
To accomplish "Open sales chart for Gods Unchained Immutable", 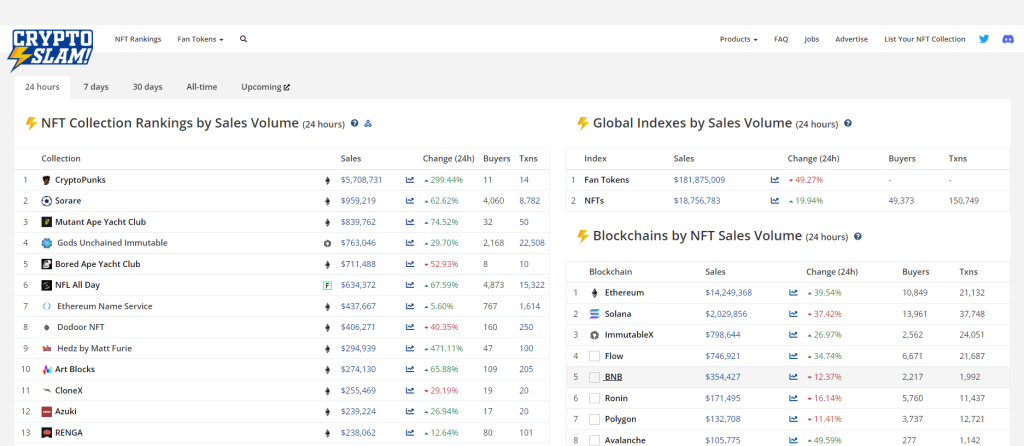I will pyautogui.click(x=409, y=243).
